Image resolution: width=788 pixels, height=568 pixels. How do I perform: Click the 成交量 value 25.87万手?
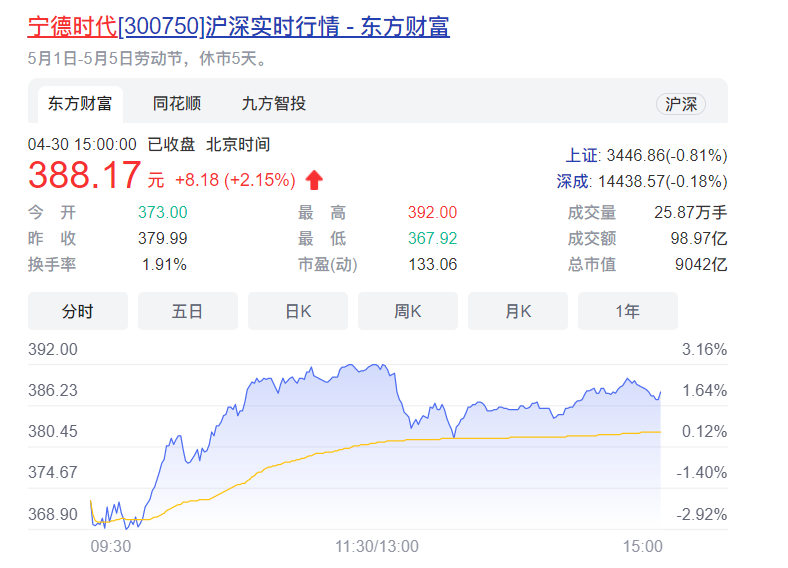click(x=691, y=213)
